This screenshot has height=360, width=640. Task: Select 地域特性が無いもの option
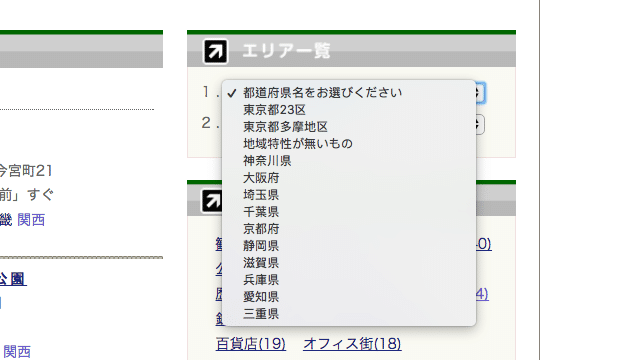pos(349,144)
